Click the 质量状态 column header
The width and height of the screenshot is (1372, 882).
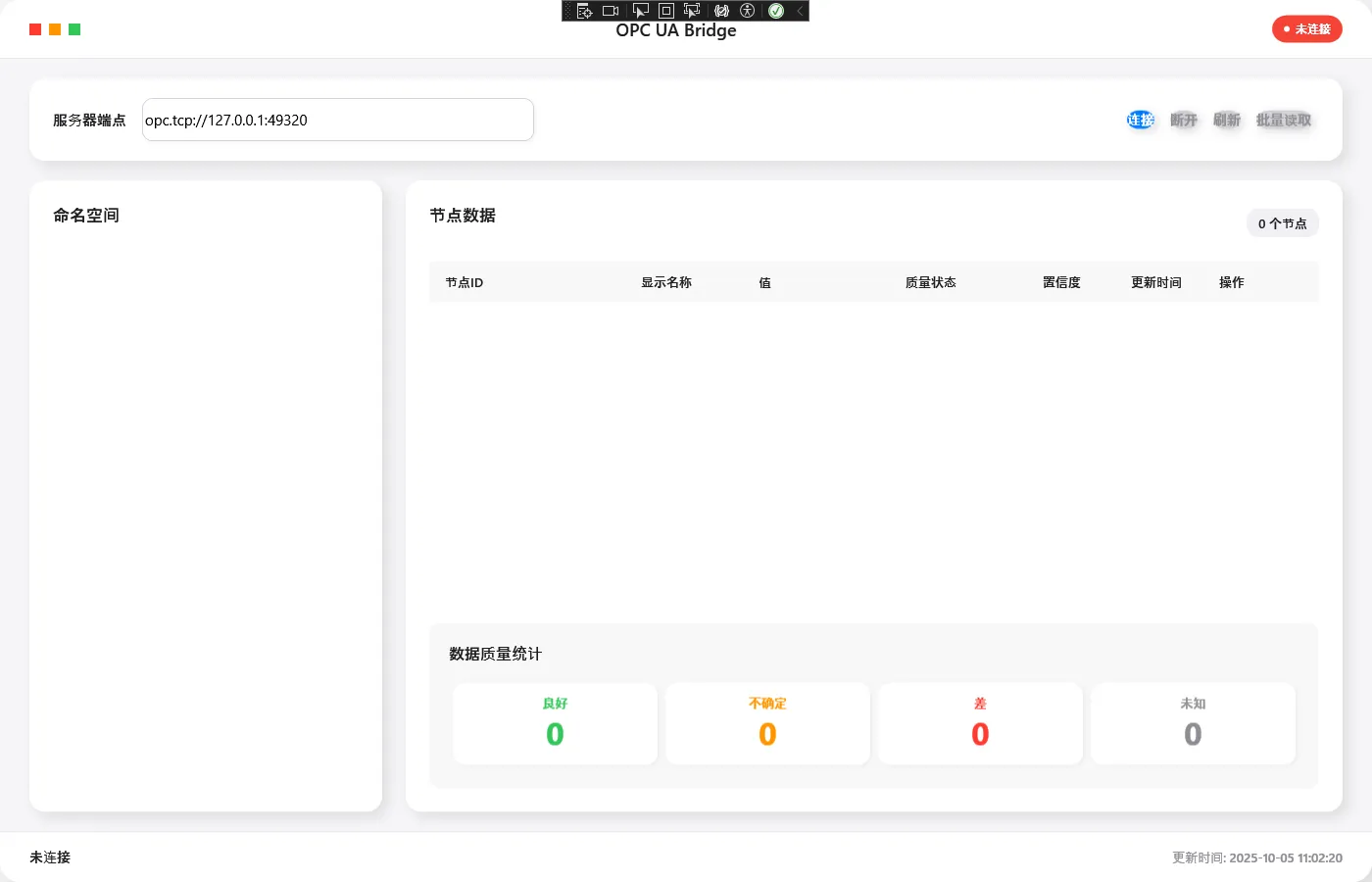[930, 282]
